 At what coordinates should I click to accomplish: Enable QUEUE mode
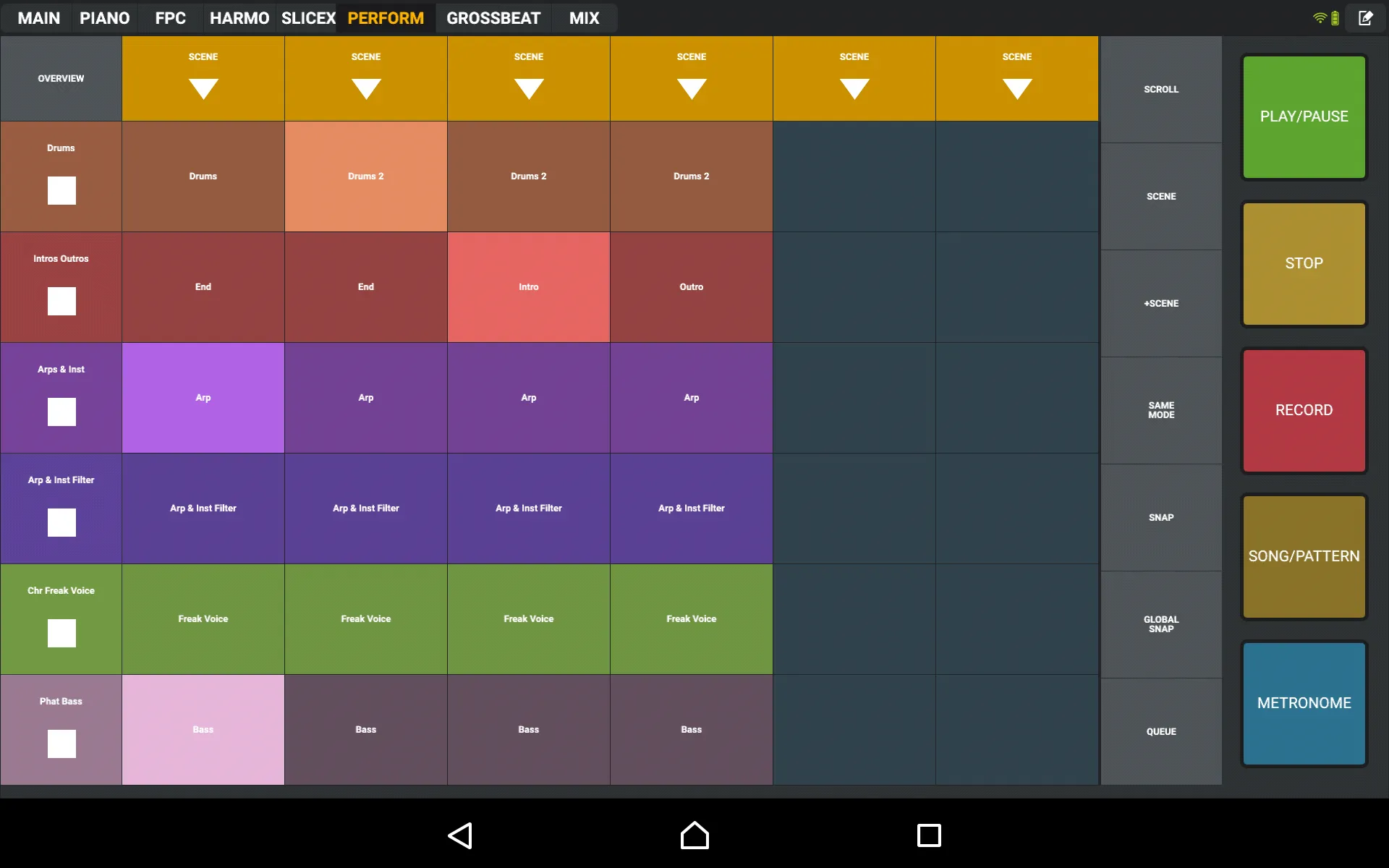pyautogui.click(x=1159, y=732)
